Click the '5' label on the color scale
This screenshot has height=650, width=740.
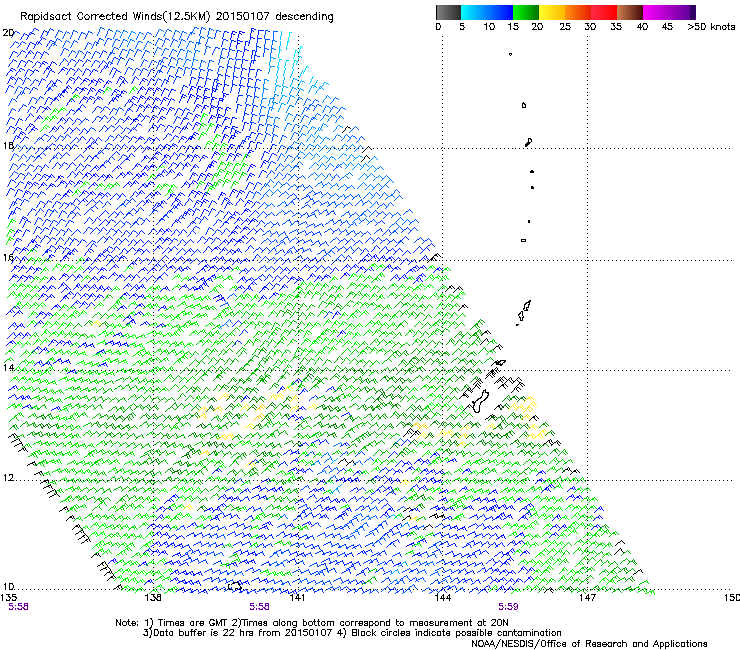coord(462,27)
